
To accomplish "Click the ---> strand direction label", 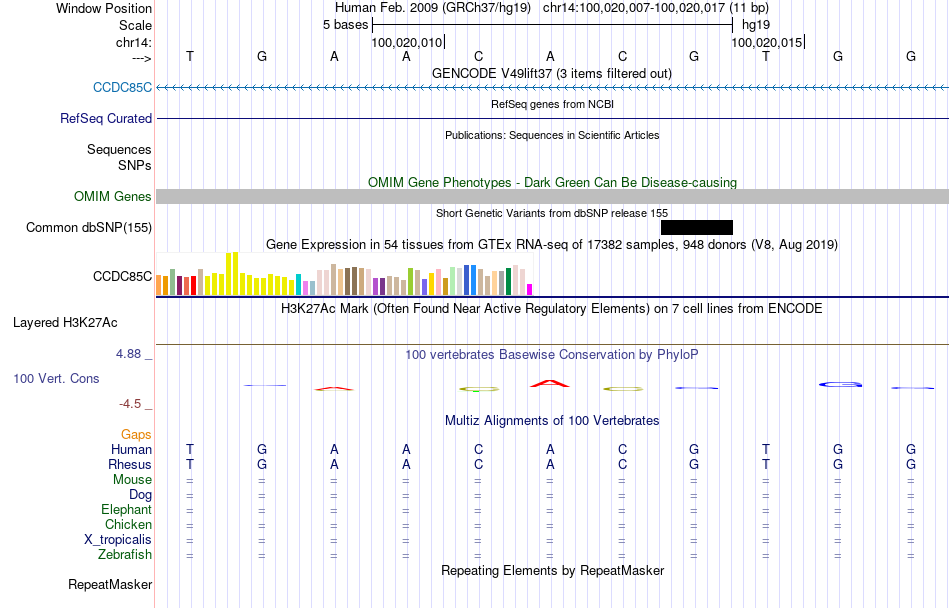I will (141, 58).
